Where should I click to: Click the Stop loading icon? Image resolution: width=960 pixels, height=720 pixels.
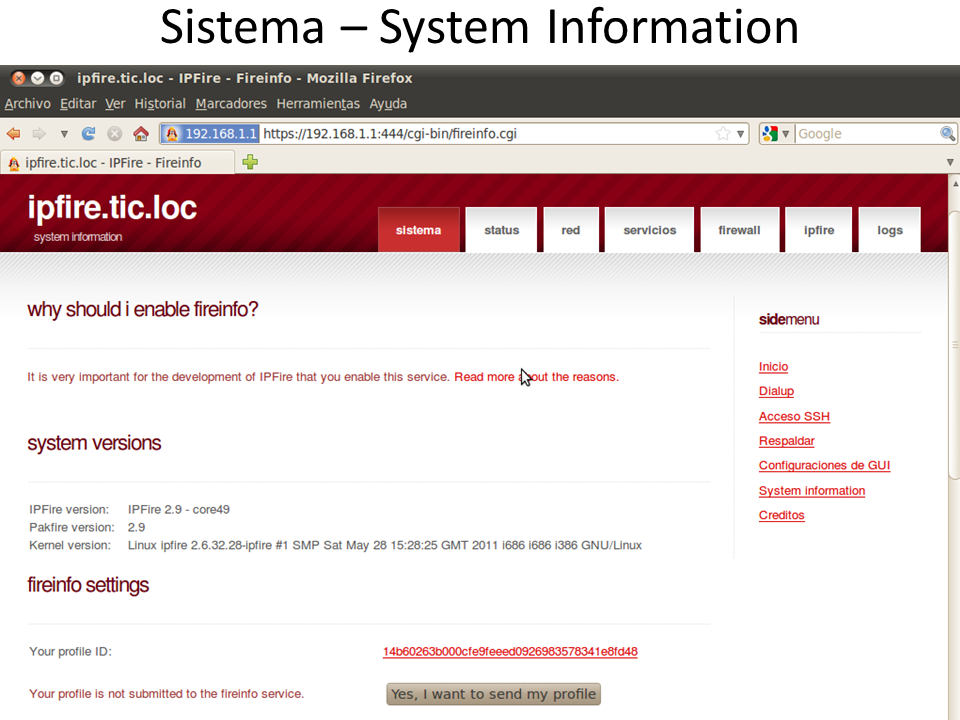coord(115,134)
